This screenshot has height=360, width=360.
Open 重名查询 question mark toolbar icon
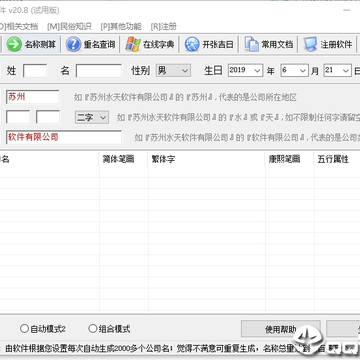73,44
